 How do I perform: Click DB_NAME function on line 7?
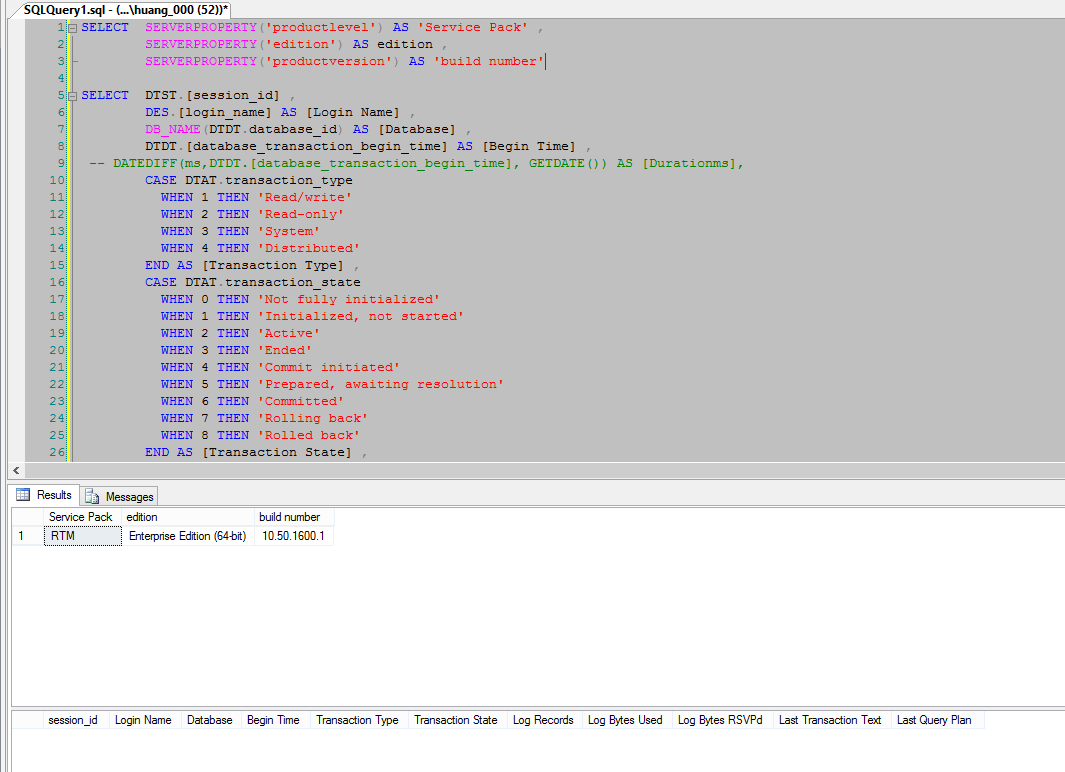point(173,129)
